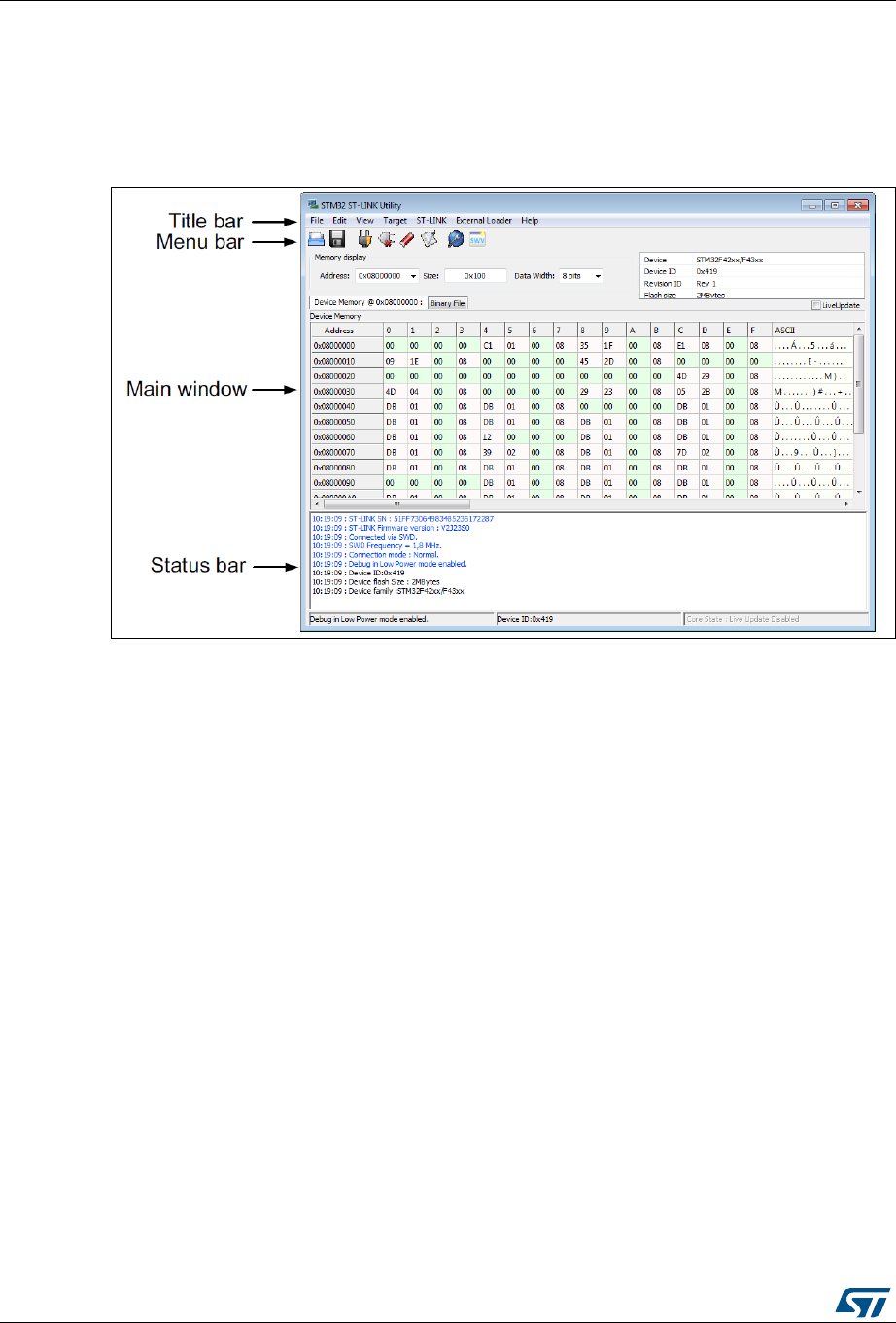The image size is (896, 1323).
Task: Click the Connect to target plug icon
Action: [x=365, y=238]
